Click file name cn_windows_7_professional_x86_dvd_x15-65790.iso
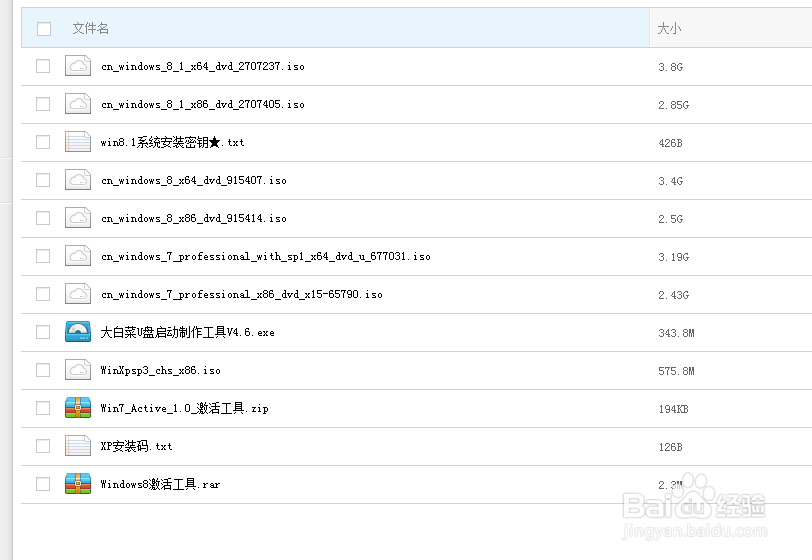Viewport: 812px width, 560px height. coord(242,294)
